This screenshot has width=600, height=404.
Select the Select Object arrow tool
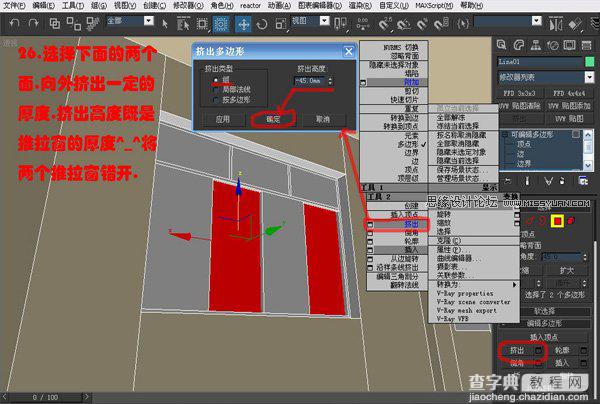pos(165,24)
